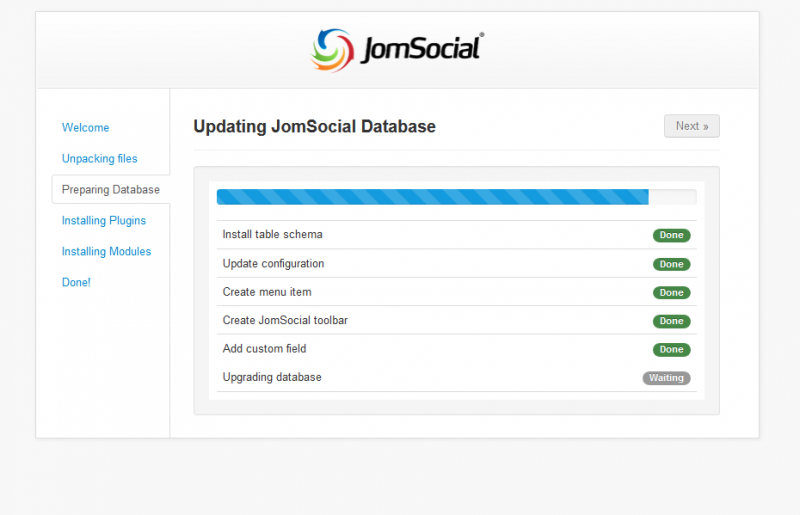The width and height of the screenshot is (800, 515).
Task: Select the Preparing Database tab
Action: 111,189
